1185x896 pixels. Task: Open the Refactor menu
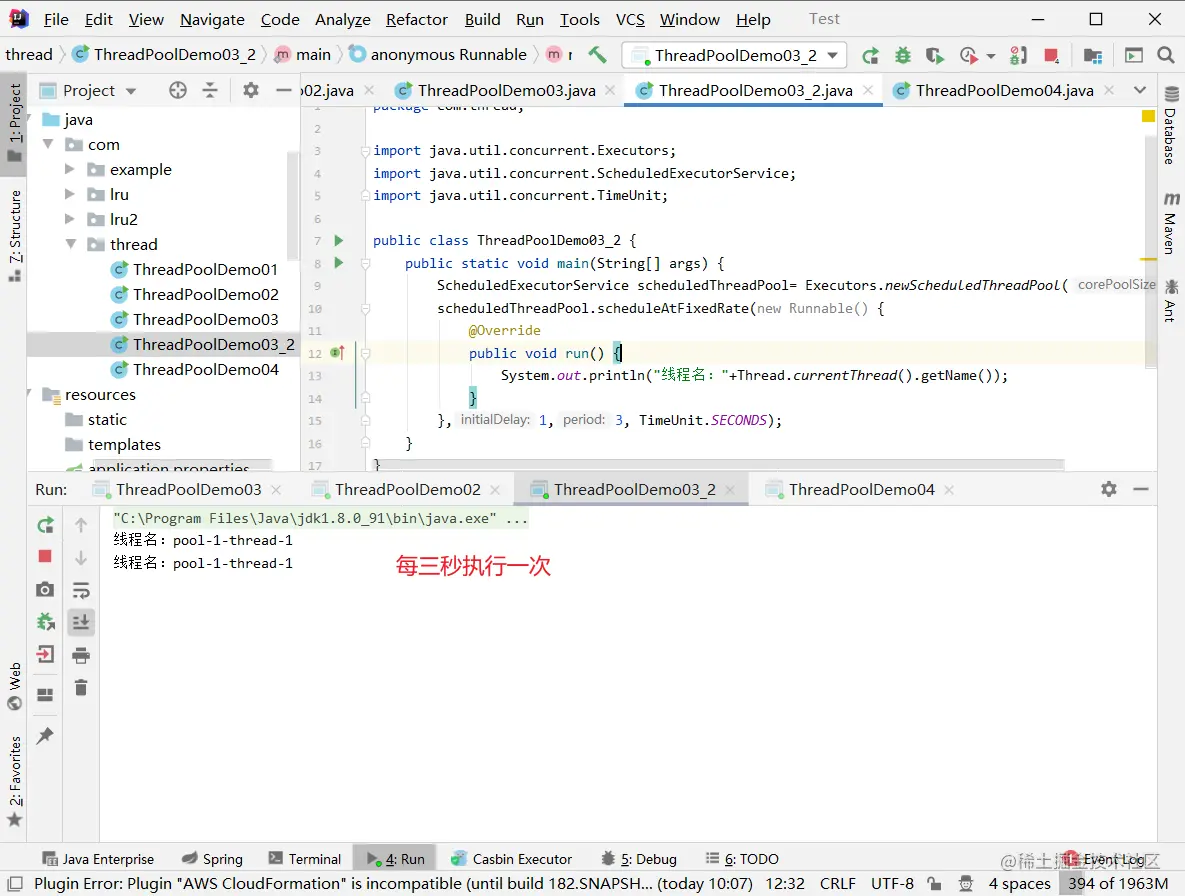416,20
